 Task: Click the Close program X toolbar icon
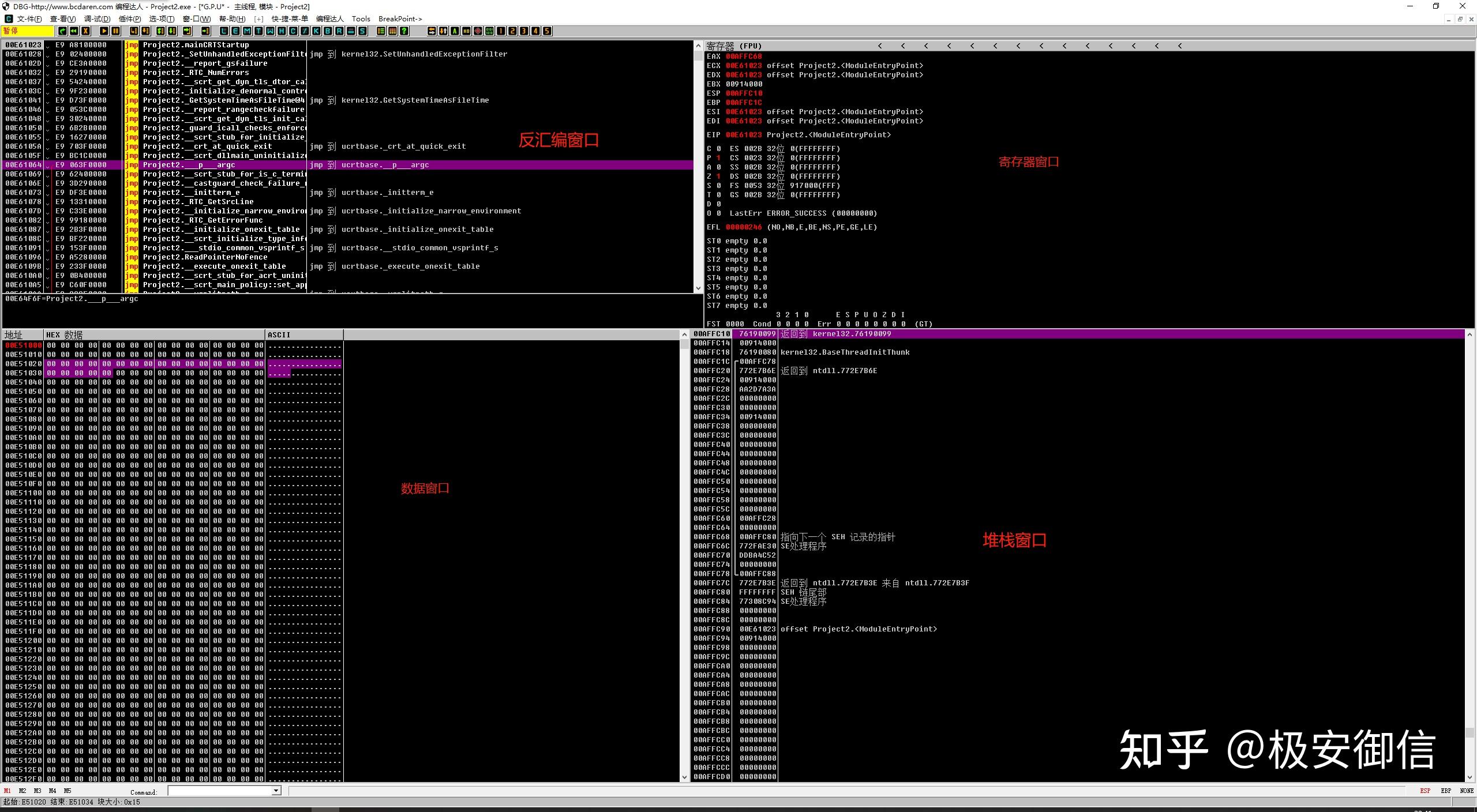pyautogui.click(x=85, y=31)
